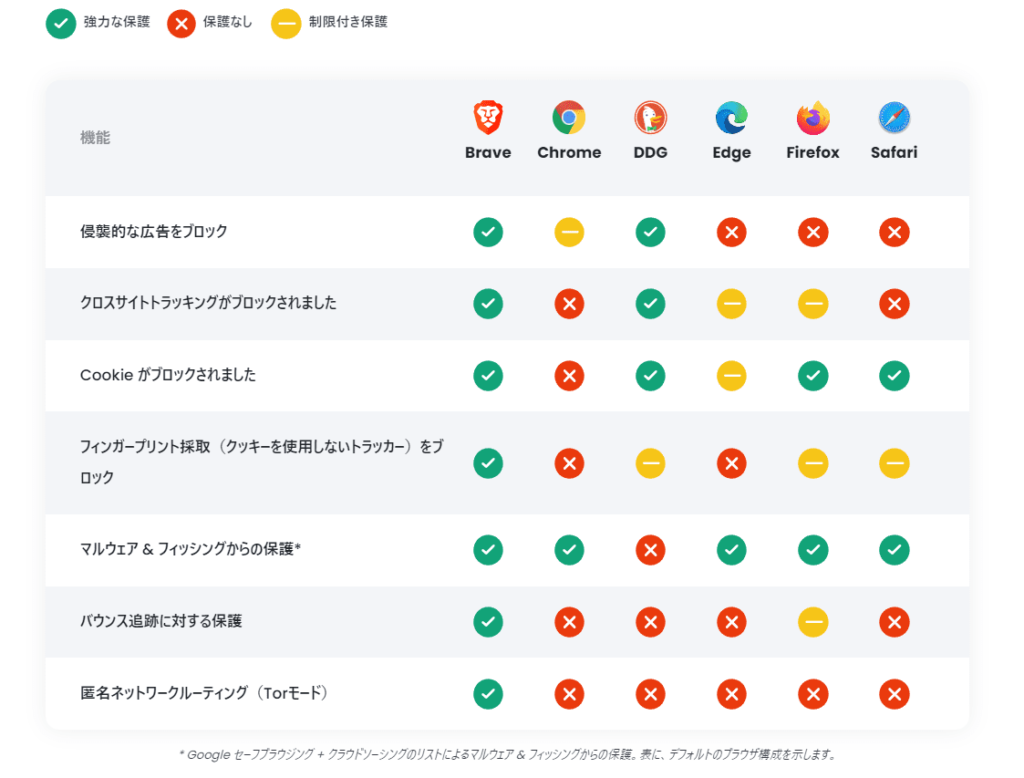
Task: Click Brave's check mark for 侵襲的な広告をブロック
Action: (x=488, y=232)
